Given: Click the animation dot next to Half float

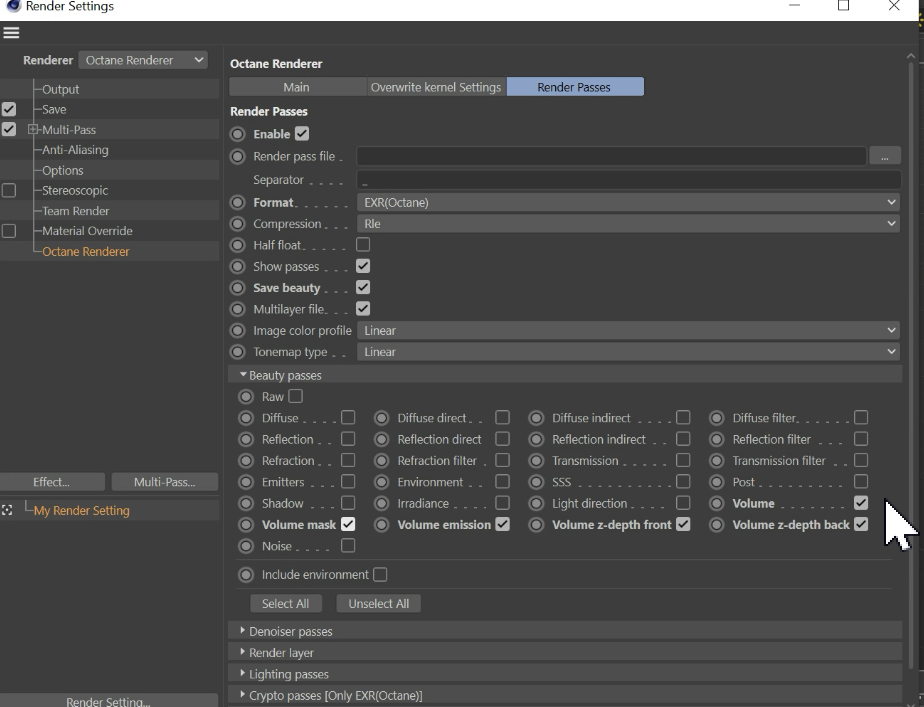Looking at the screenshot, I should tap(237, 245).
